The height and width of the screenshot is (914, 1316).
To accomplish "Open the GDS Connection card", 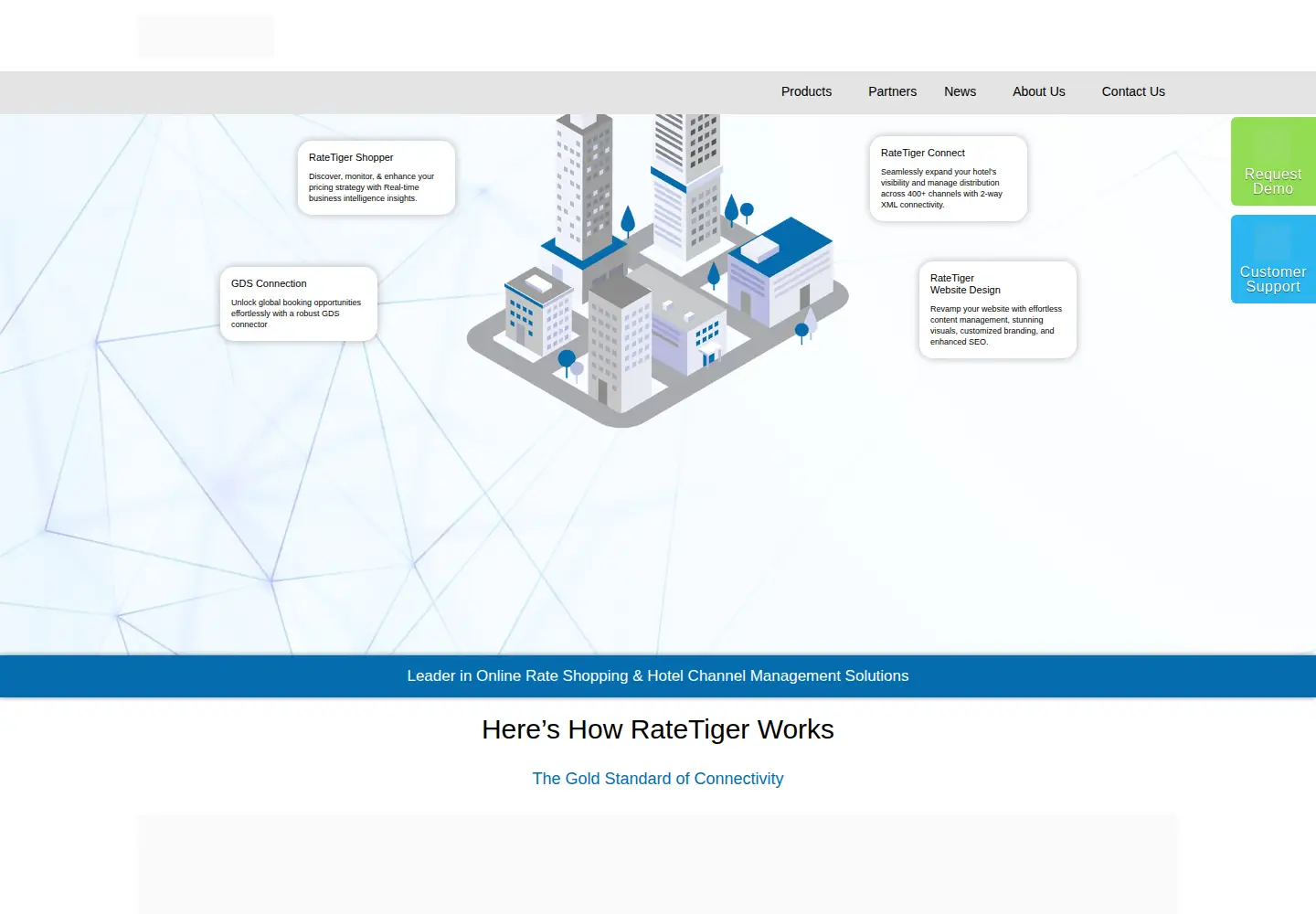I will pos(299,303).
